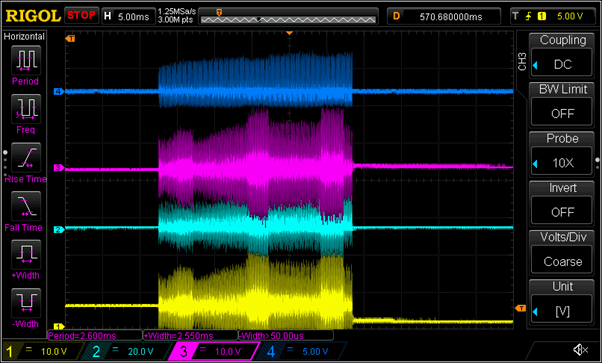Select channel 2 label at 20.0 V

coord(129,351)
